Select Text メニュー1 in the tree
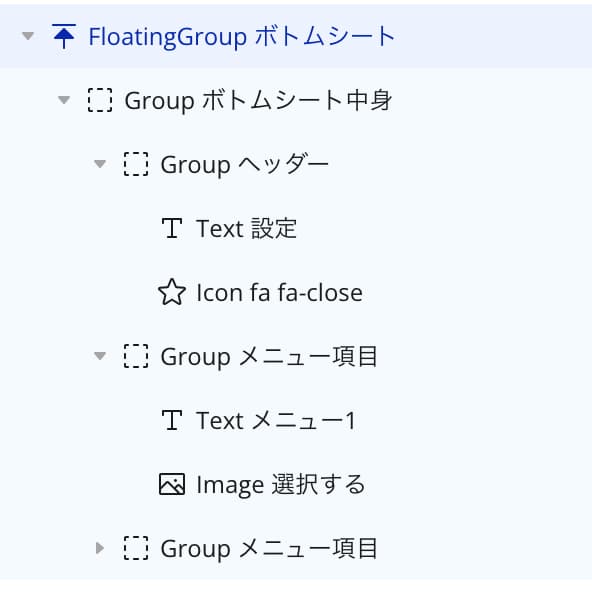 276,420
